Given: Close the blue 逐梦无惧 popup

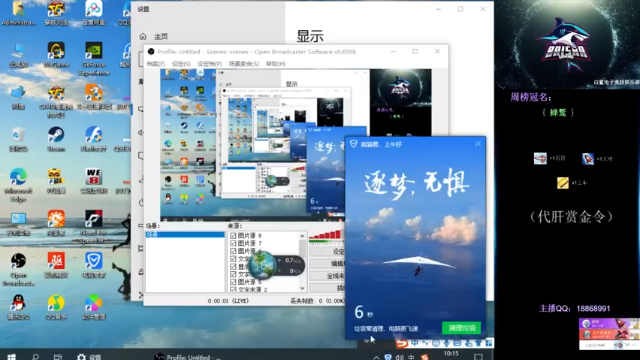Looking at the screenshot, I should pos(478,144).
